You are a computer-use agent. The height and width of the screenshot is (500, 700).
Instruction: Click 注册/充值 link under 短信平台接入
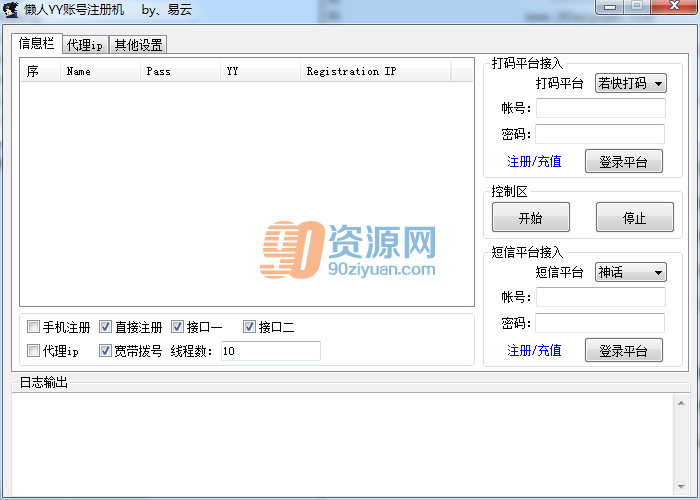534,350
